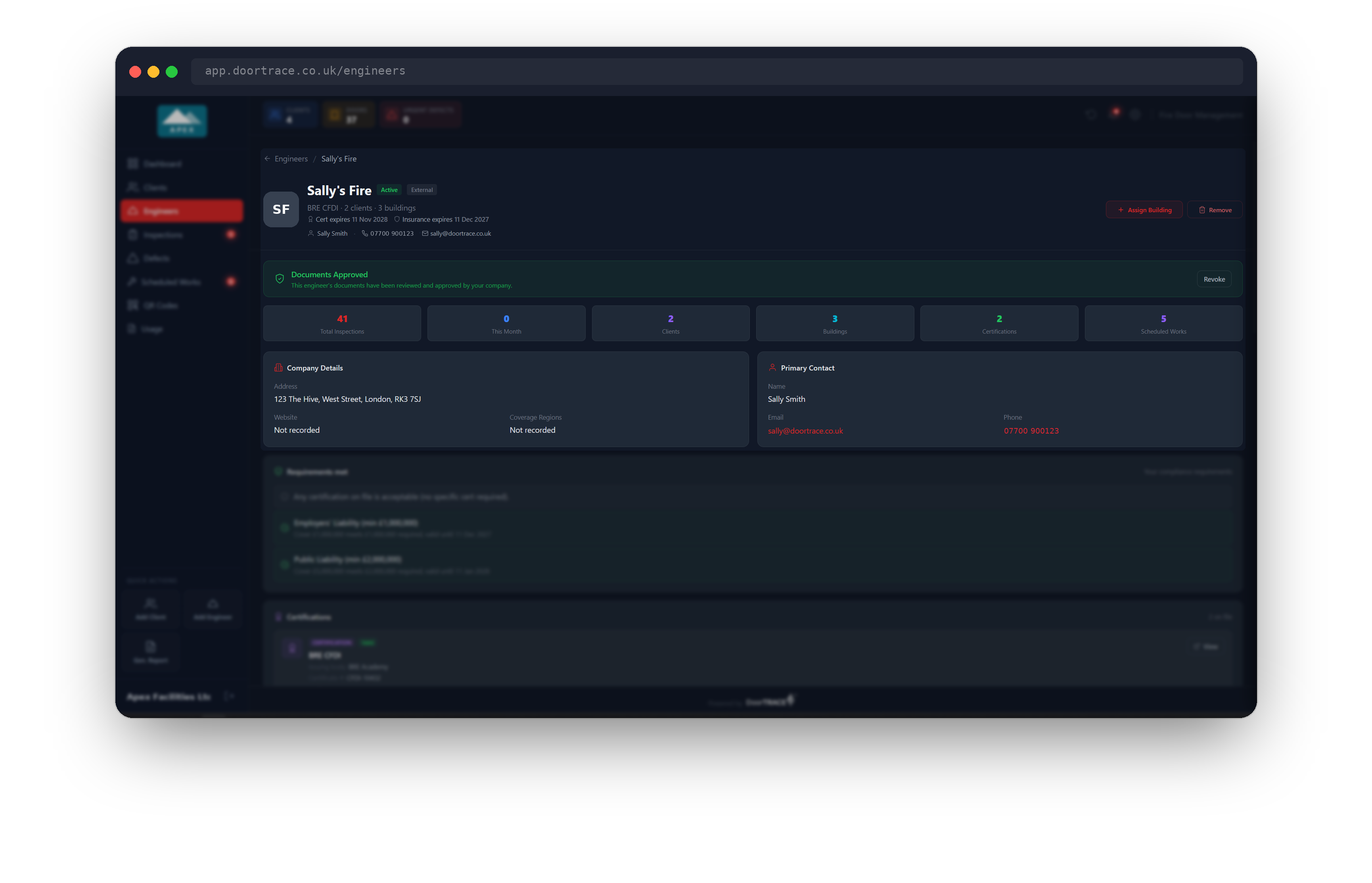Click the Active status badge
Image resolution: width=1372 pixels, height=883 pixels.
[389, 190]
